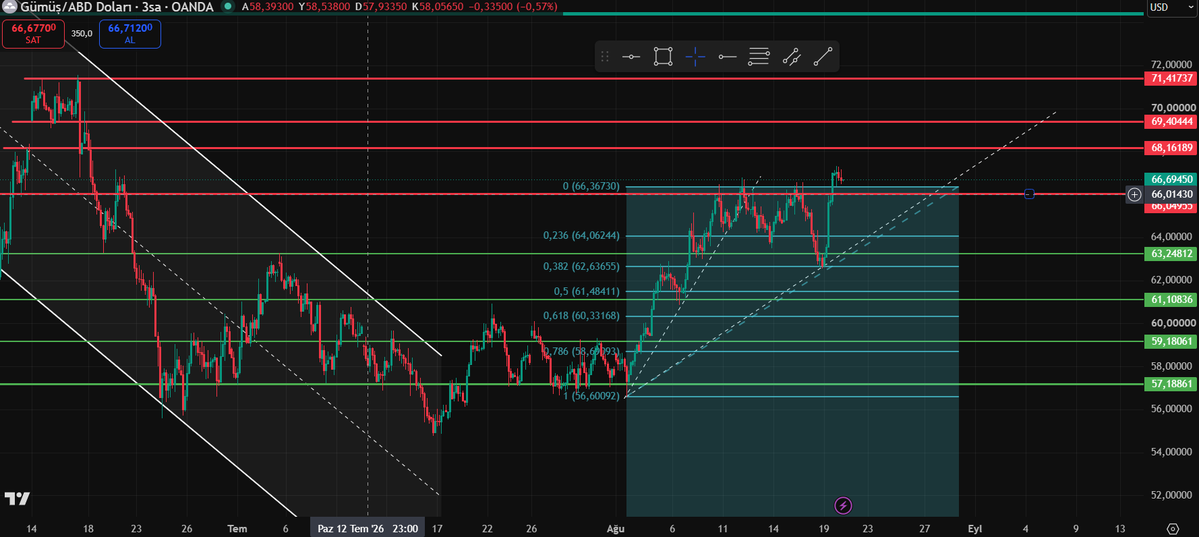
Task: Click the plus button beside 66,01430 price
Action: point(1134,194)
